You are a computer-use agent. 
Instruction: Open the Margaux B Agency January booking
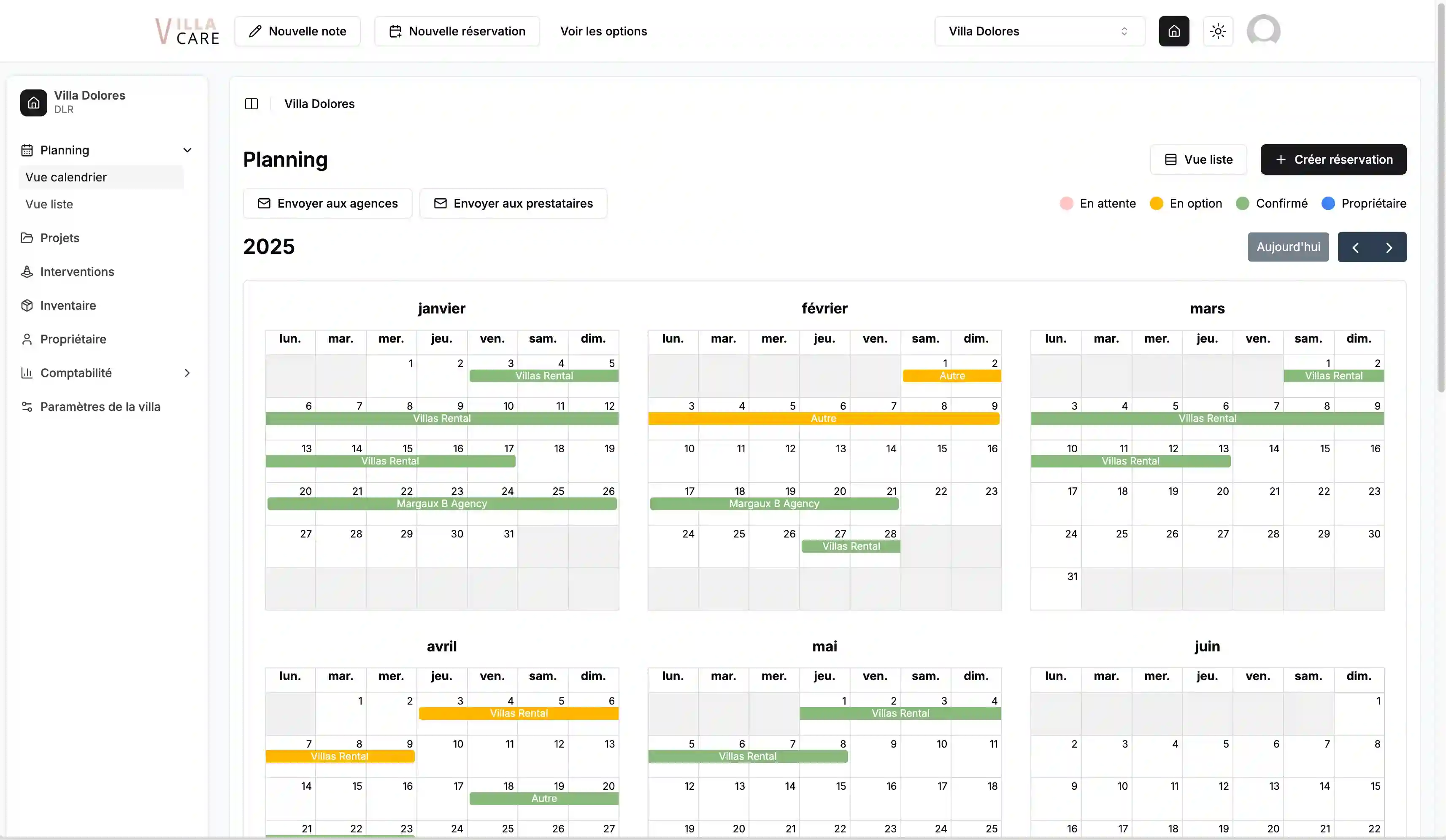pos(441,504)
